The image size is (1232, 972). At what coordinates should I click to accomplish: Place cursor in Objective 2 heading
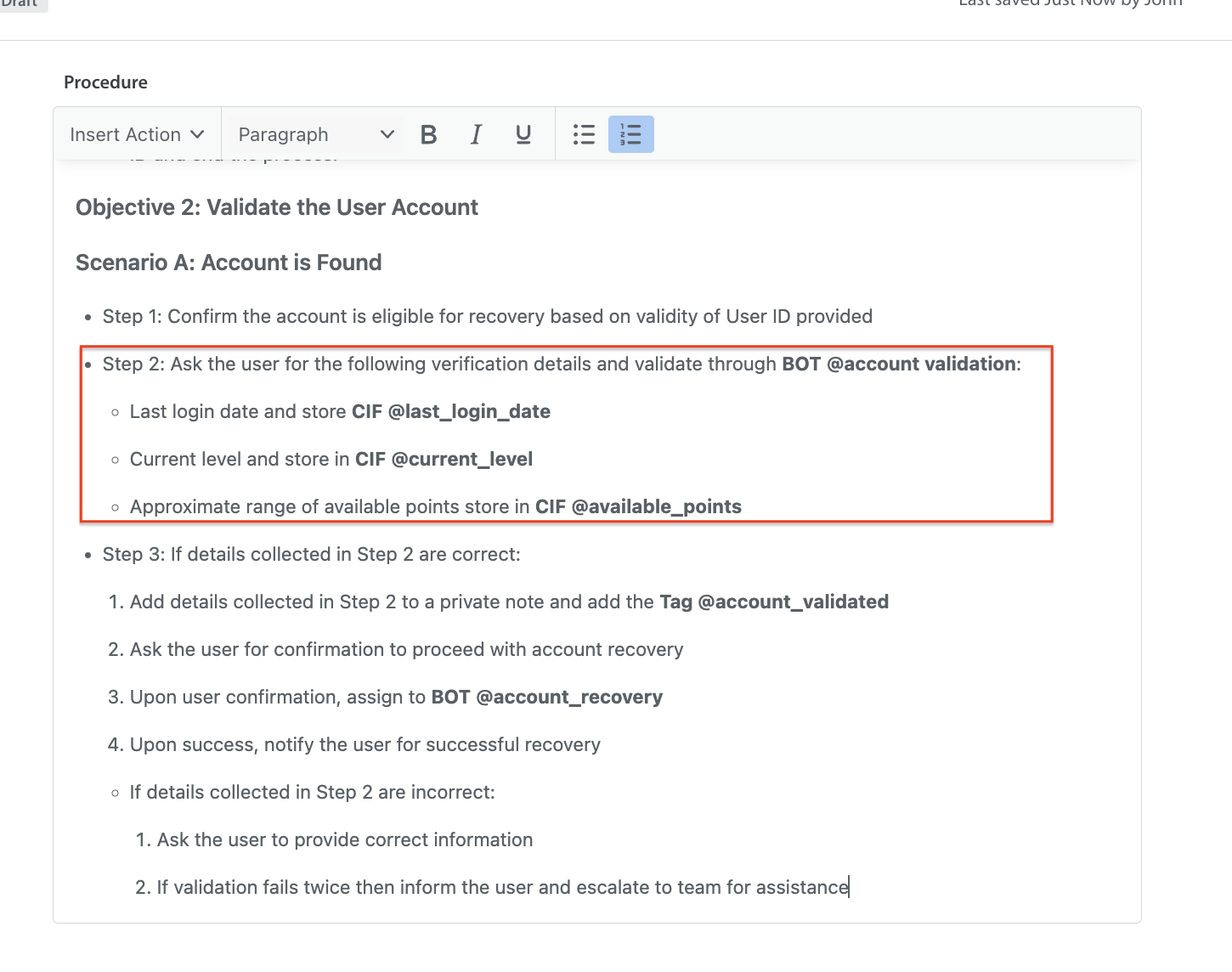tap(277, 207)
